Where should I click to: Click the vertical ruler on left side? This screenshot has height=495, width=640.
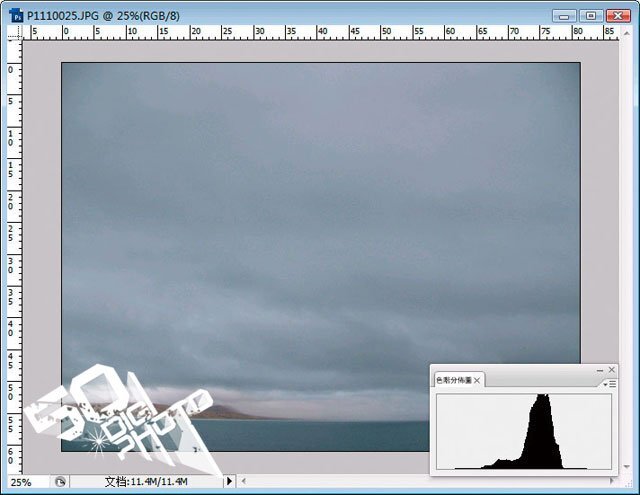click(x=14, y=250)
